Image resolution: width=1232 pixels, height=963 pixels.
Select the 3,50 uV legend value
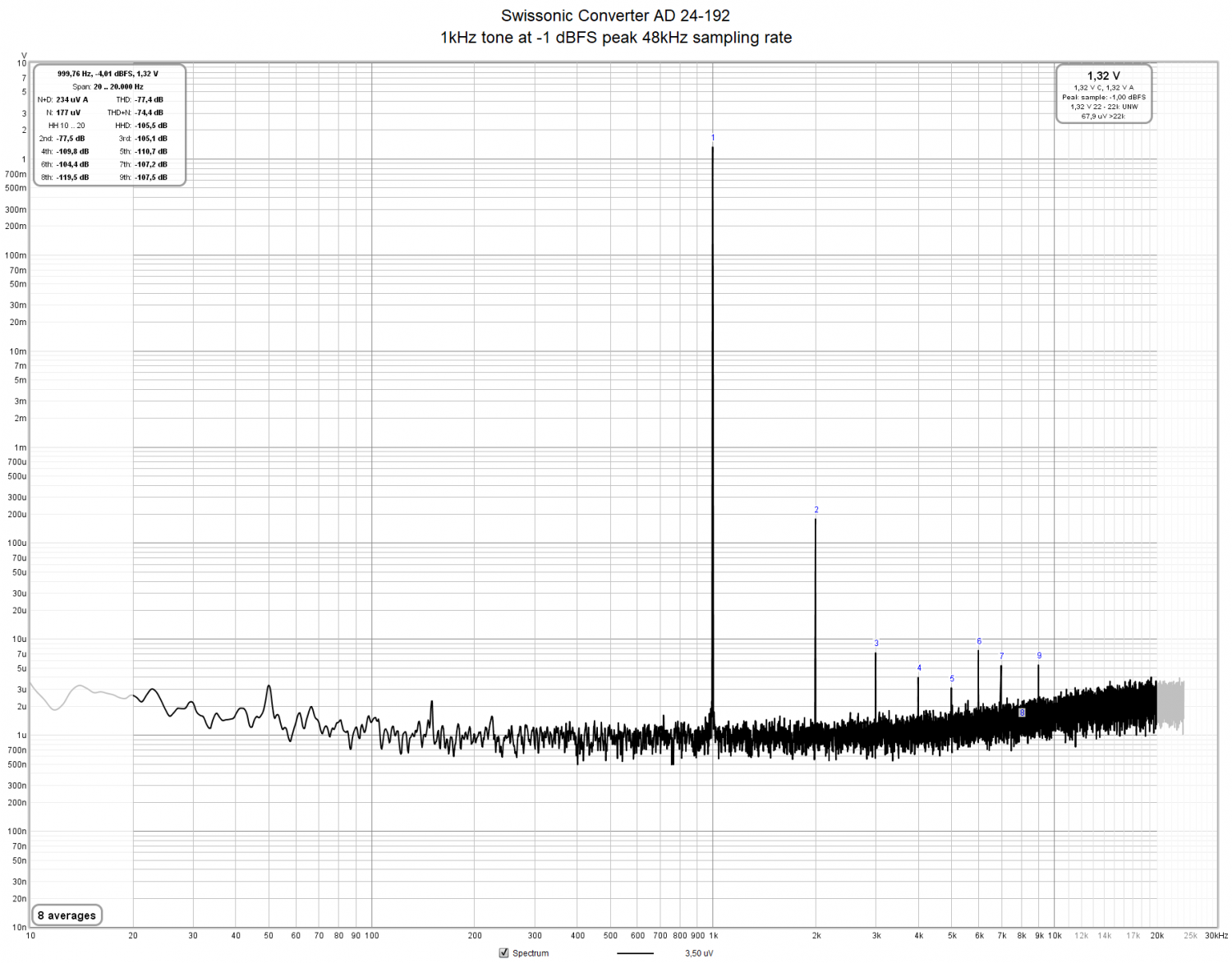(699, 953)
